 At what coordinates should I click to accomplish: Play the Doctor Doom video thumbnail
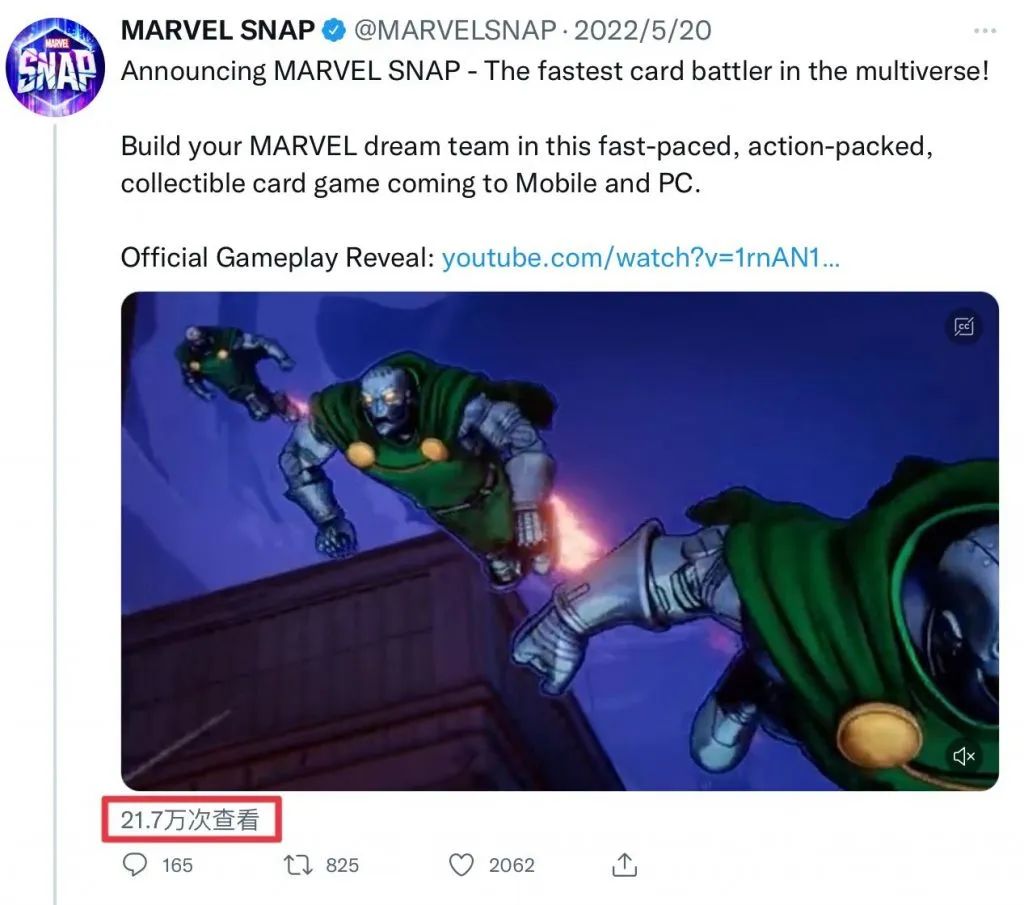[x=559, y=540]
